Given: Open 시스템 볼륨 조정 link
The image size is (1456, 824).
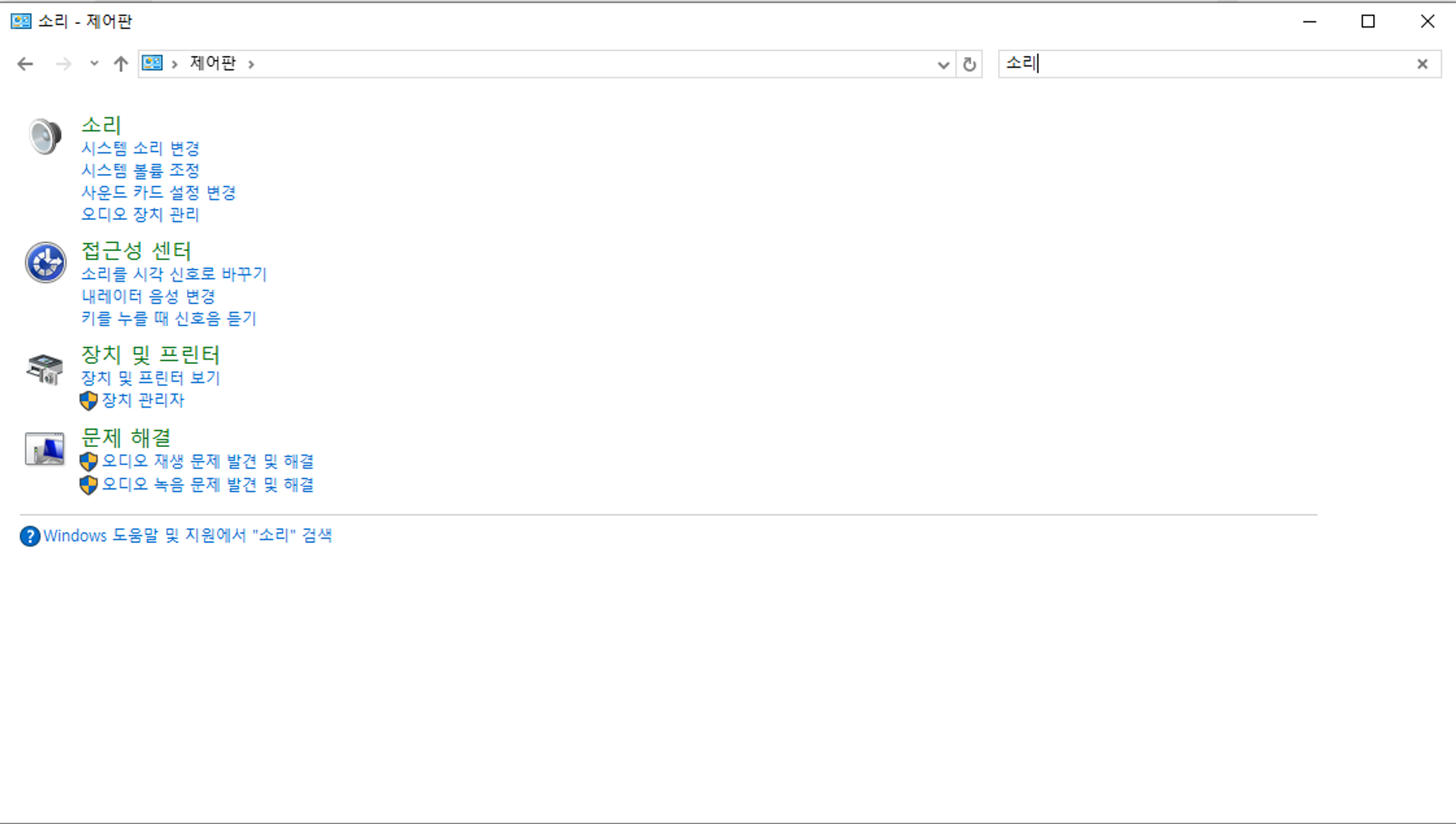Looking at the screenshot, I should (x=141, y=170).
